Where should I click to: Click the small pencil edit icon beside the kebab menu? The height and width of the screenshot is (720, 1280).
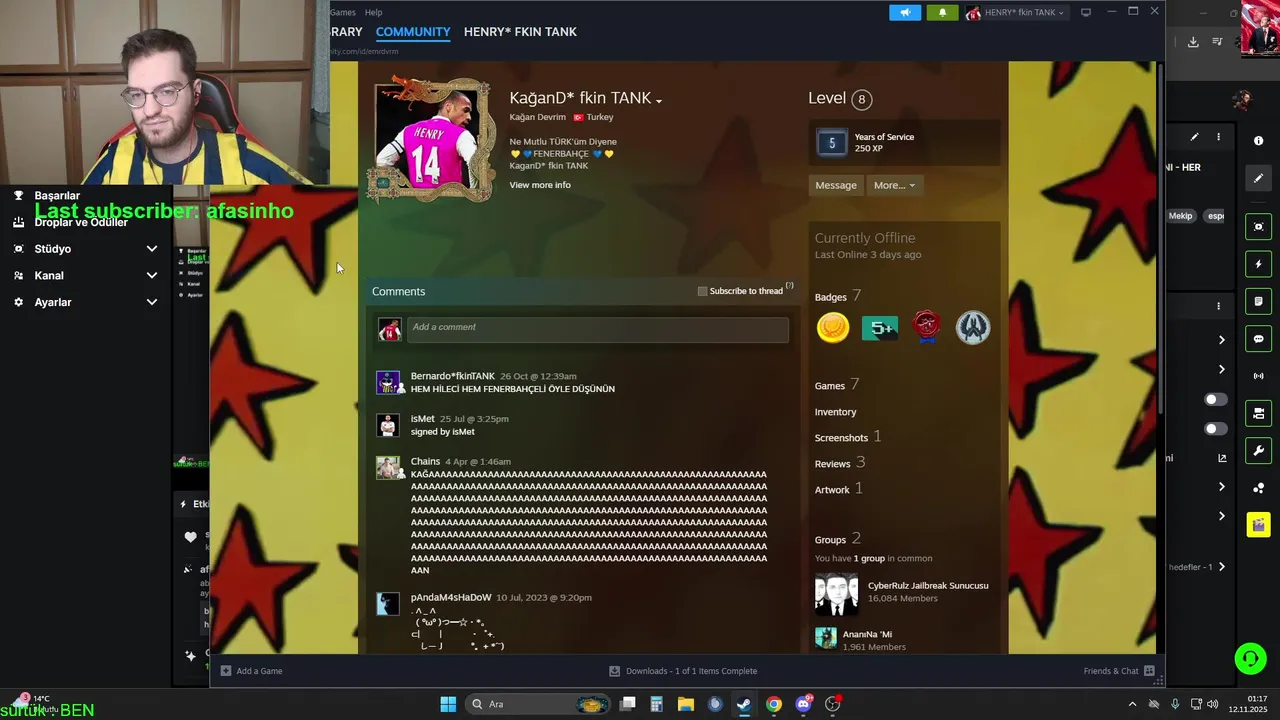tap(1194, 137)
